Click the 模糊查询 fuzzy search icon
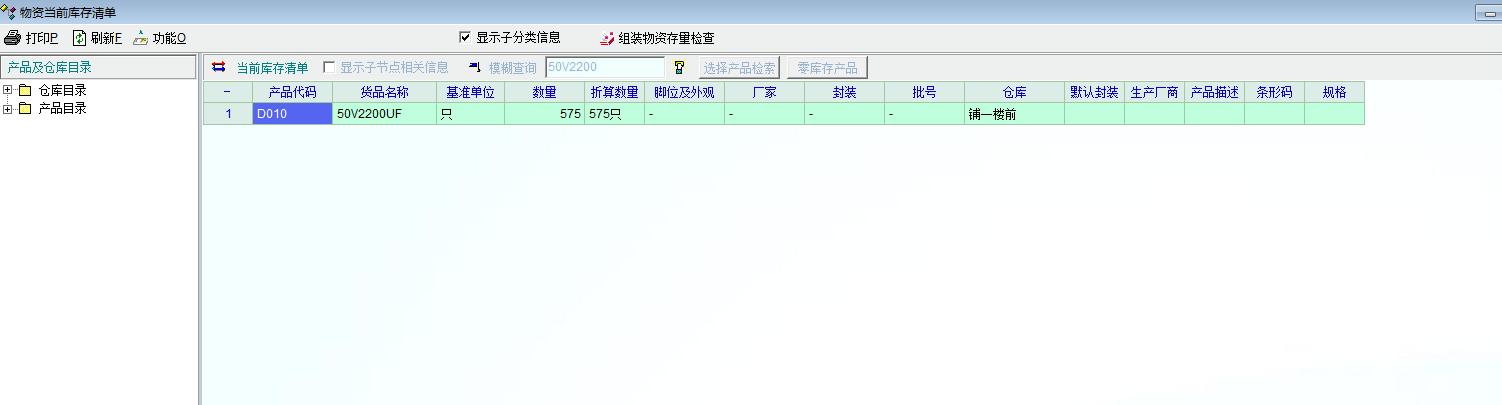The image size is (1502, 405). coord(475,68)
